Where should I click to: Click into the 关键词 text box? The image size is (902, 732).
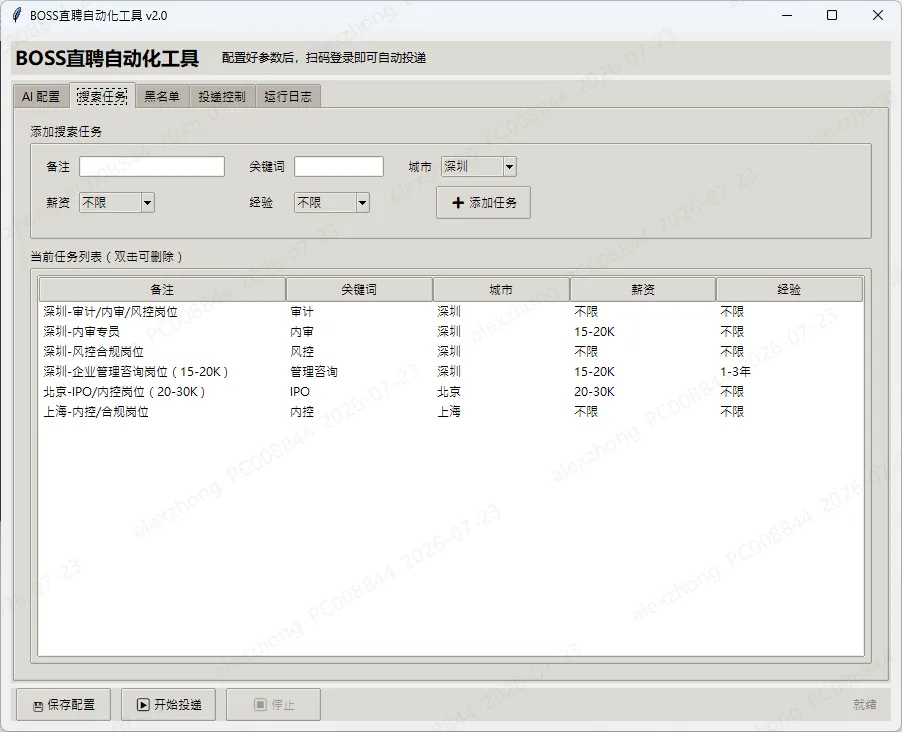pos(339,166)
